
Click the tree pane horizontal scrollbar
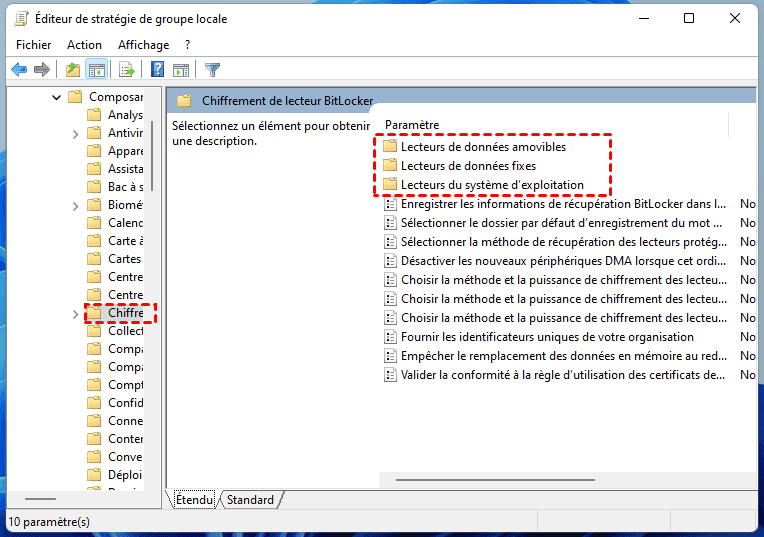pyautogui.click(x=40, y=499)
